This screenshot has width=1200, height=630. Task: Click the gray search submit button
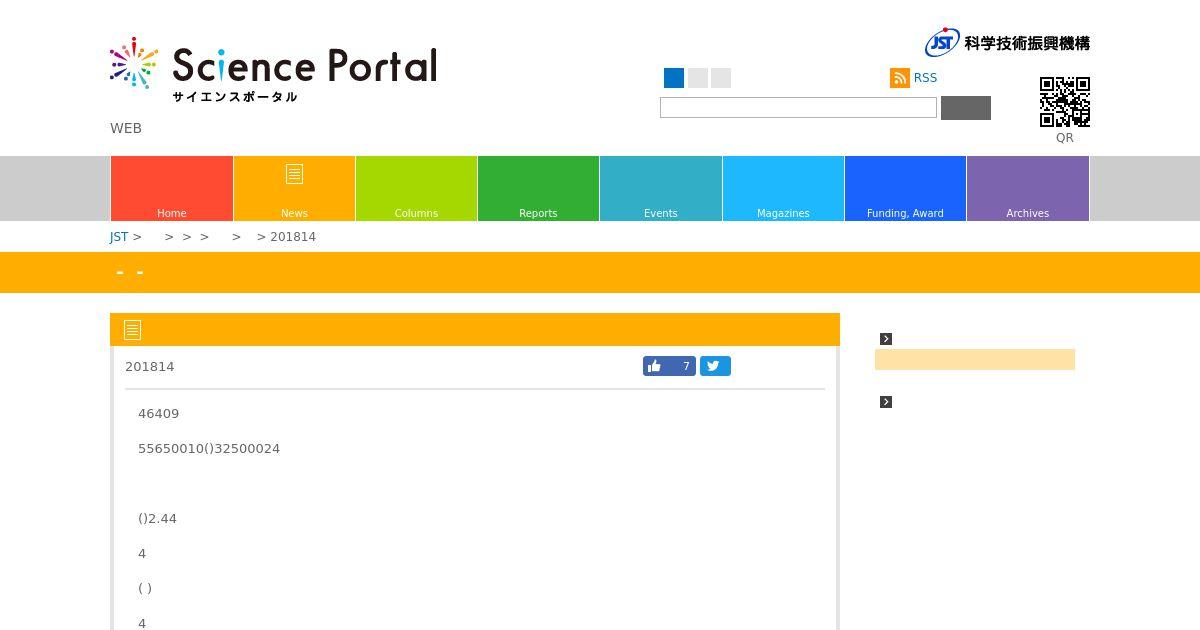tap(966, 108)
